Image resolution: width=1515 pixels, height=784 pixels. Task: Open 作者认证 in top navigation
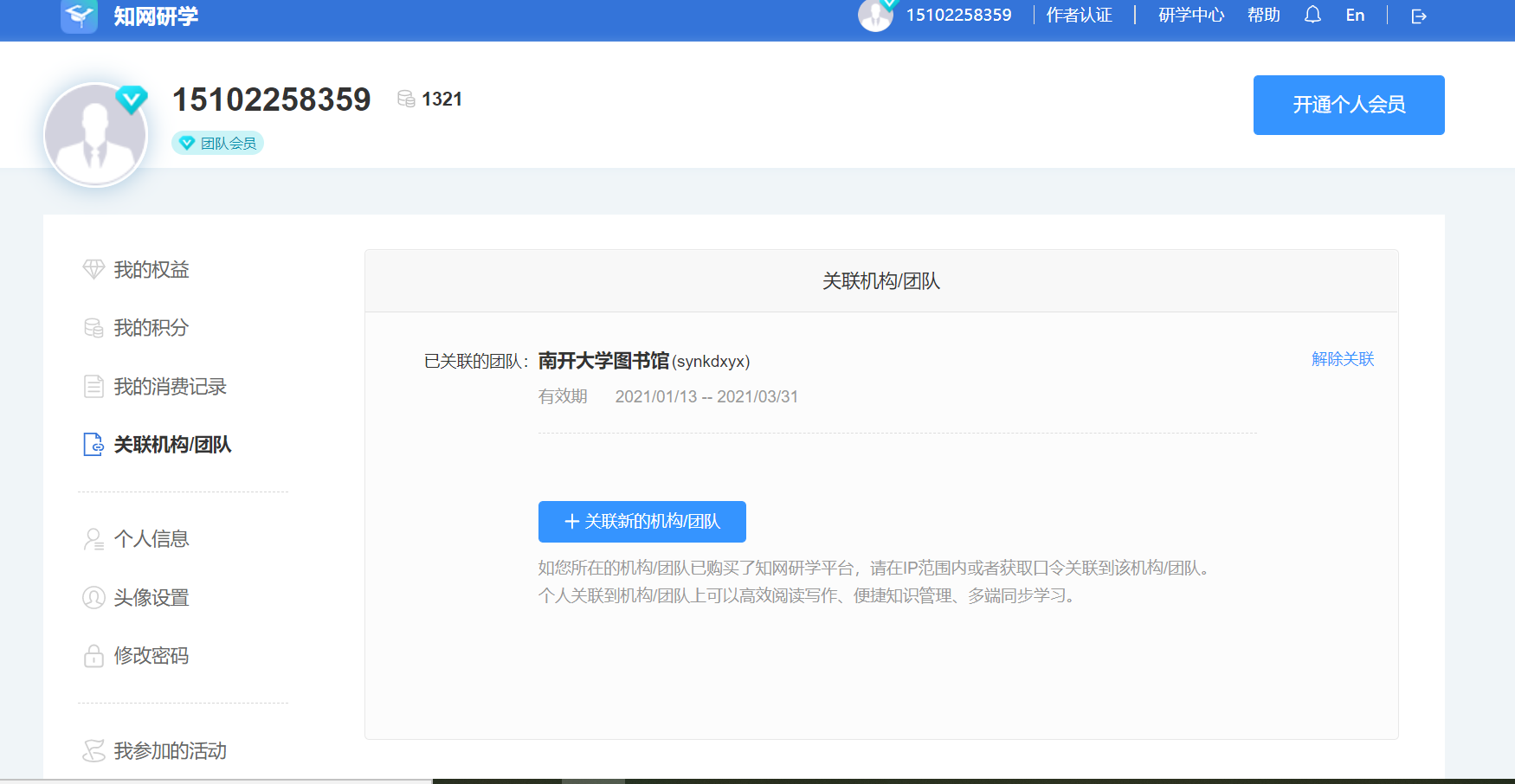[x=1079, y=15]
